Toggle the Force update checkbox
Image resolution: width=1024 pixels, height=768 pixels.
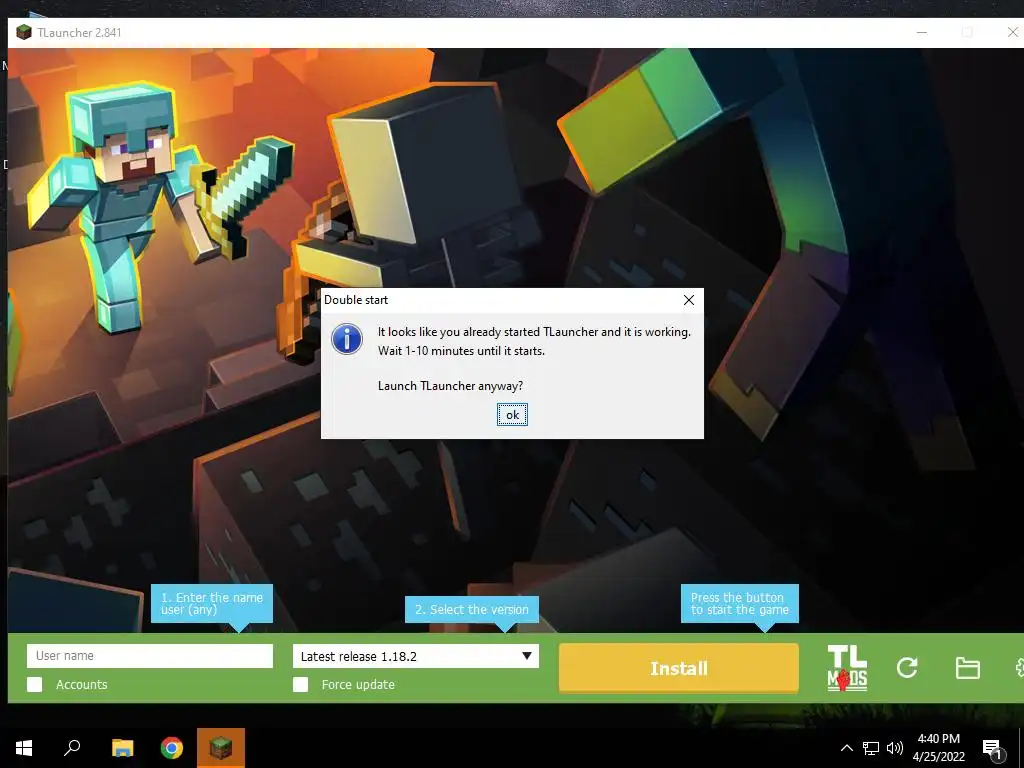pyautogui.click(x=300, y=684)
